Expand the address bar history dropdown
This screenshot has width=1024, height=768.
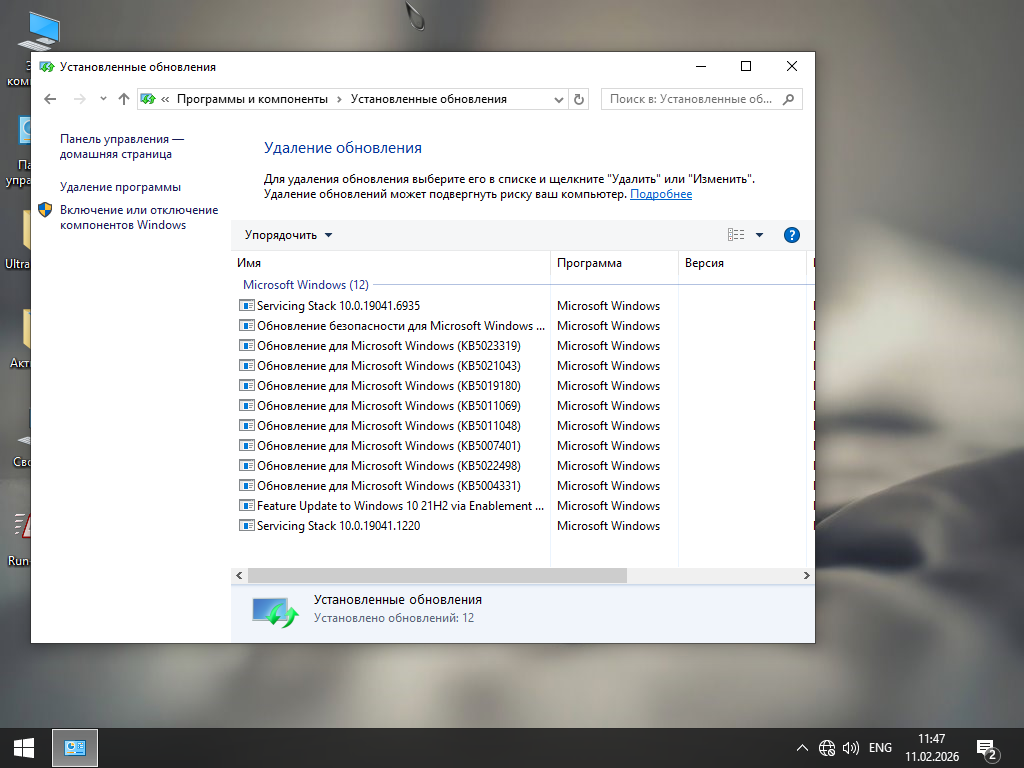pyautogui.click(x=559, y=99)
